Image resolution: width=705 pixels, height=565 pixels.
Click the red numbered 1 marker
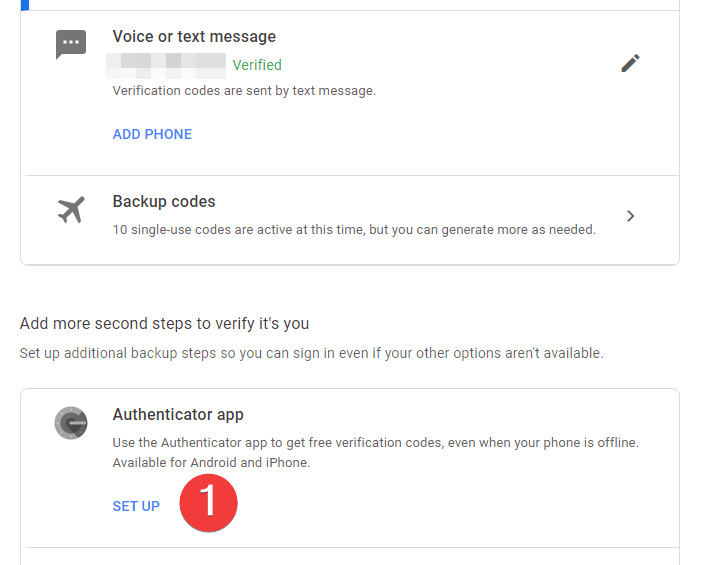[x=209, y=503]
